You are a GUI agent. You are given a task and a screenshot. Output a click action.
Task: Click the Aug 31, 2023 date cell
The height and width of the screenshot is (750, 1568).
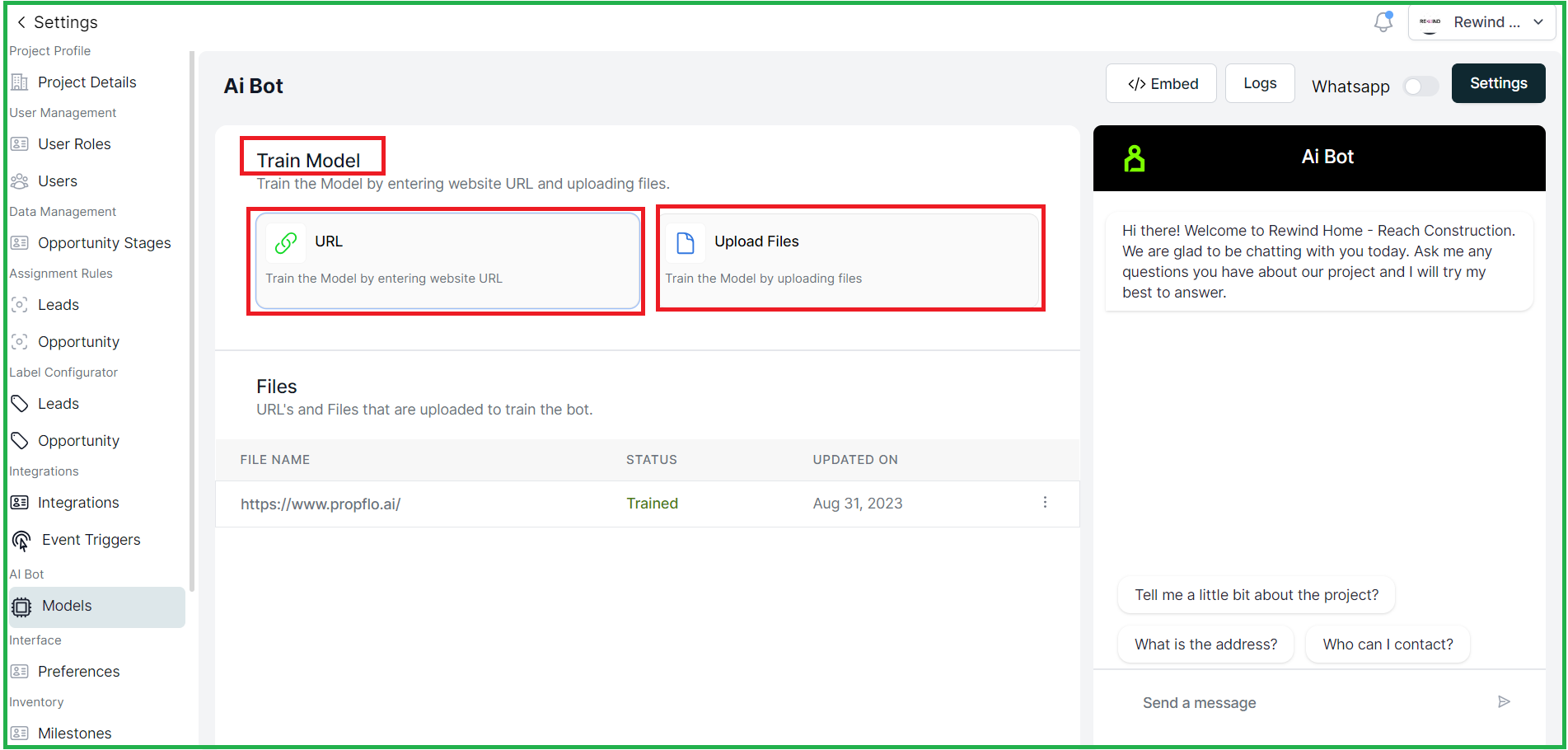(x=858, y=504)
